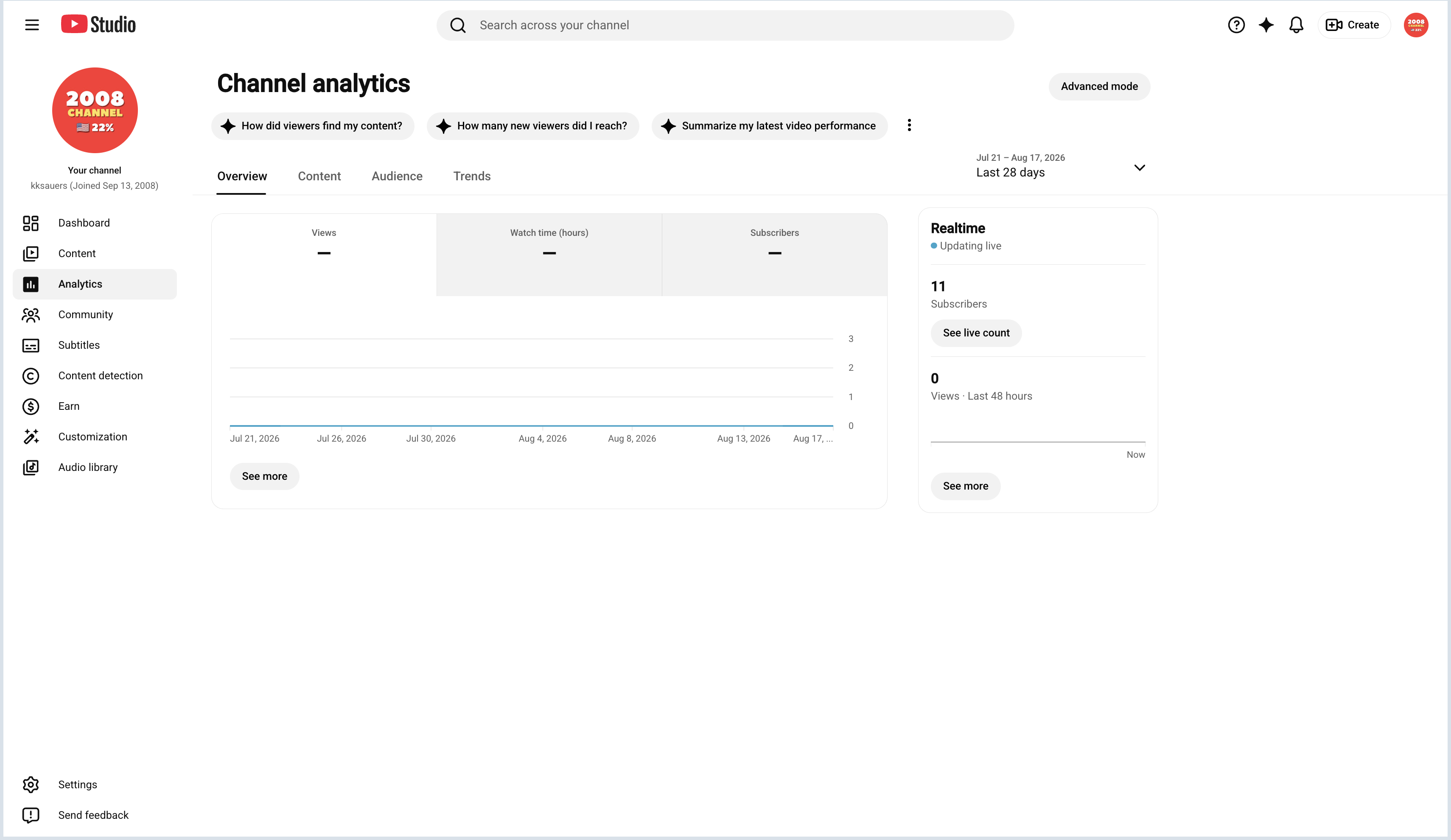This screenshot has width=1451, height=840.
Task: Ask 'How did viewers find my content?'
Action: pyautogui.click(x=312, y=126)
